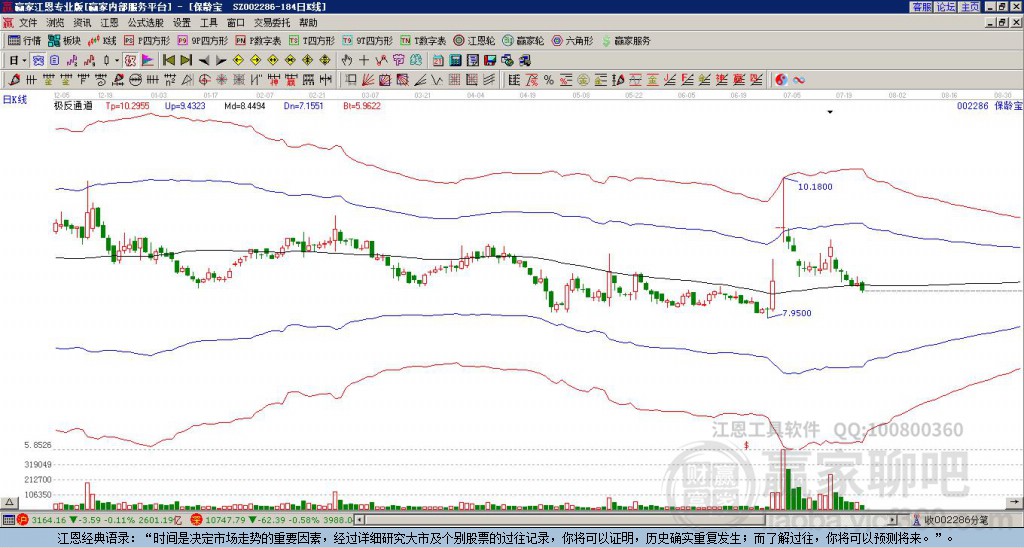This screenshot has height=548, width=1024.
Task: Click the red flag chart icon
Action: click(148, 61)
